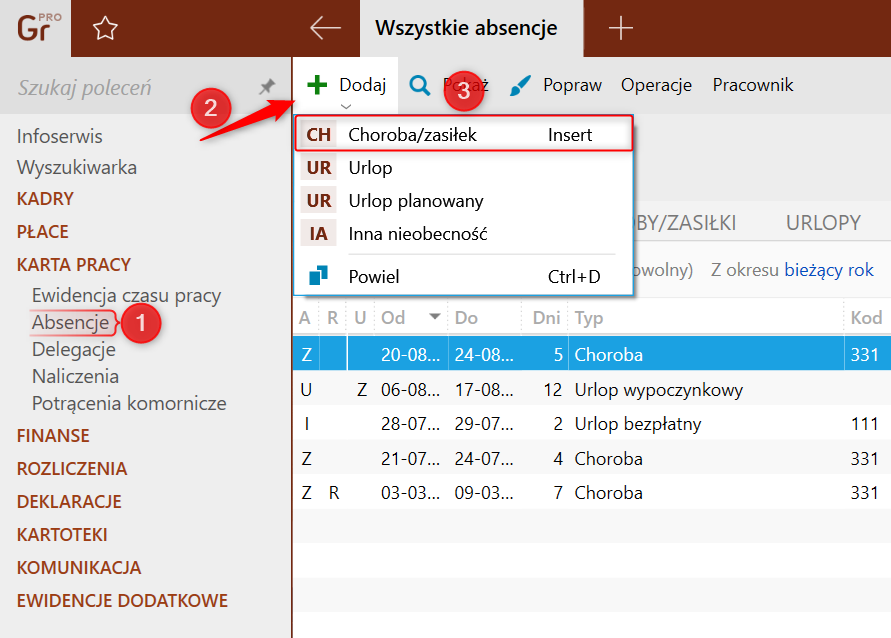This screenshot has height=638, width=891.
Task: Open Naliczenia in the sidebar
Action: (76, 376)
